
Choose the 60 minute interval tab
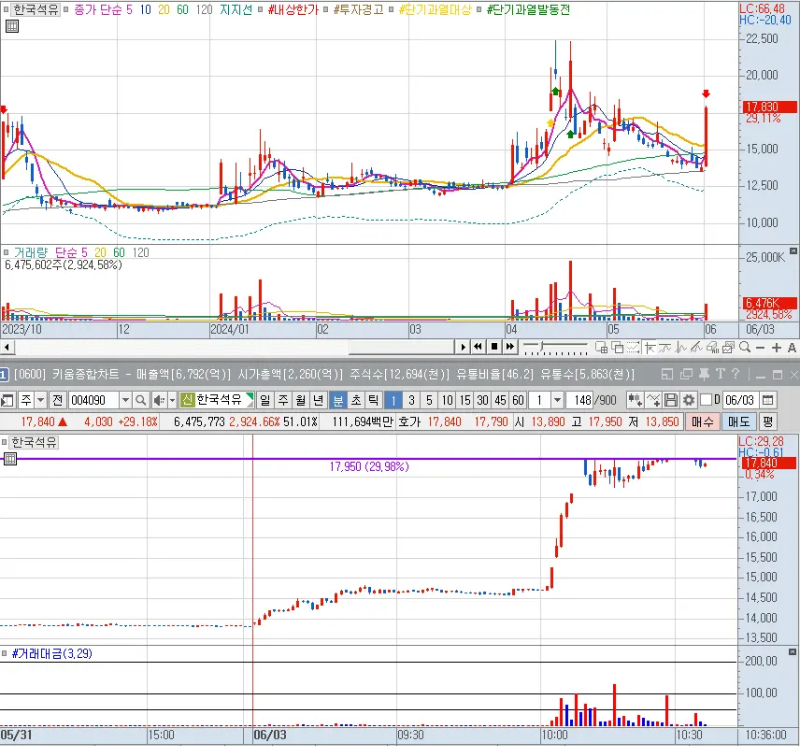pyautogui.click(x=518, y=400)
